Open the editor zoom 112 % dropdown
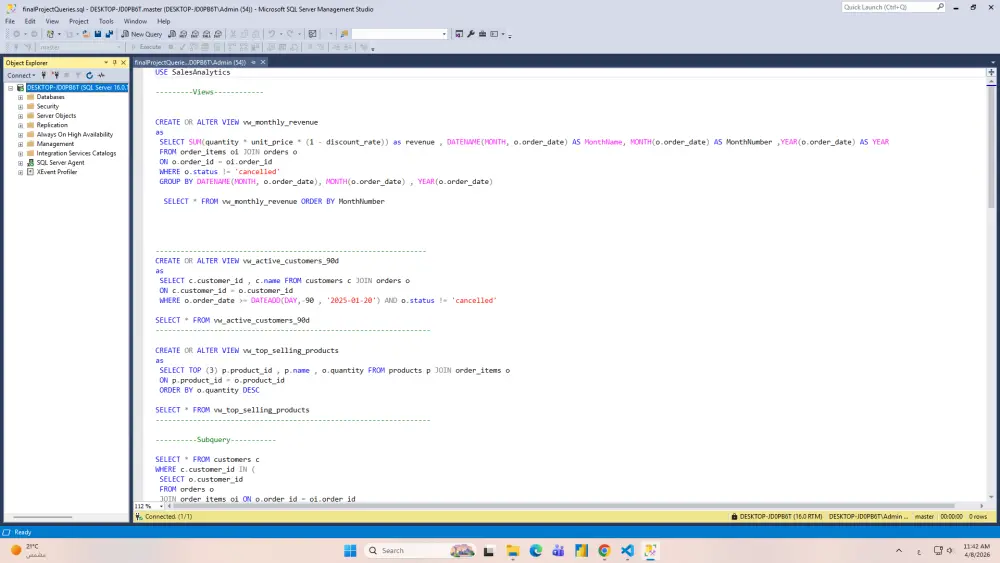This screenshot has width=1000, height=563. tap(161, 506)
